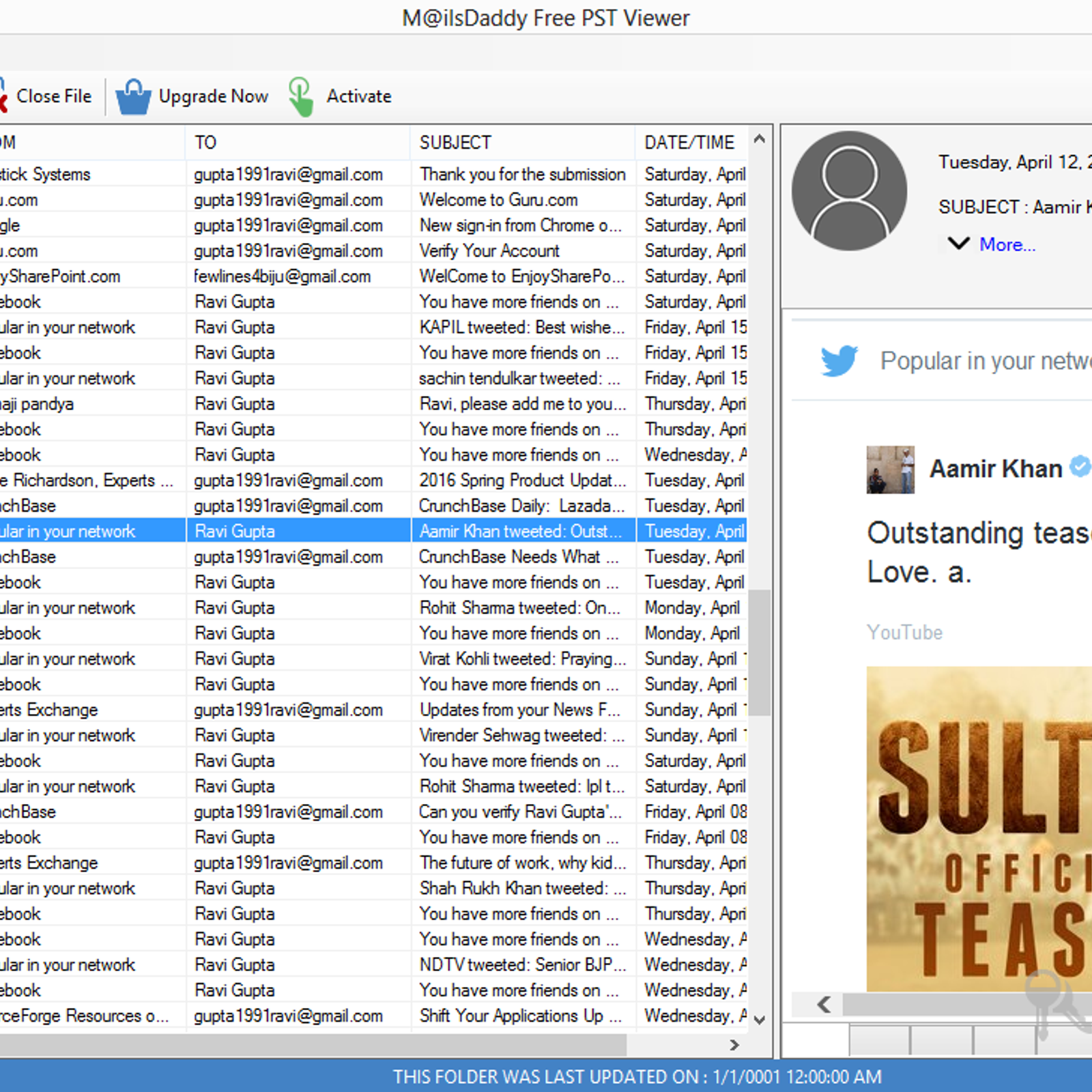
Task: Select the 'Virat Kohli tweeted: Praying...' email
Action: [373, 659]
